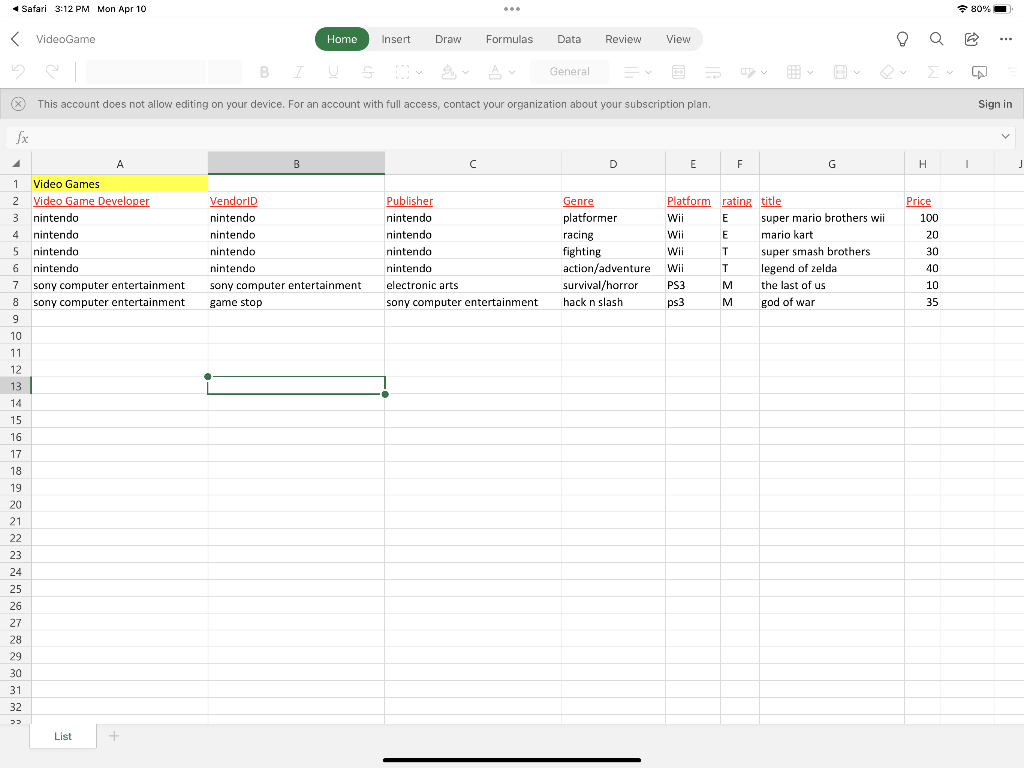Open the Share options

tap(970, 39)
